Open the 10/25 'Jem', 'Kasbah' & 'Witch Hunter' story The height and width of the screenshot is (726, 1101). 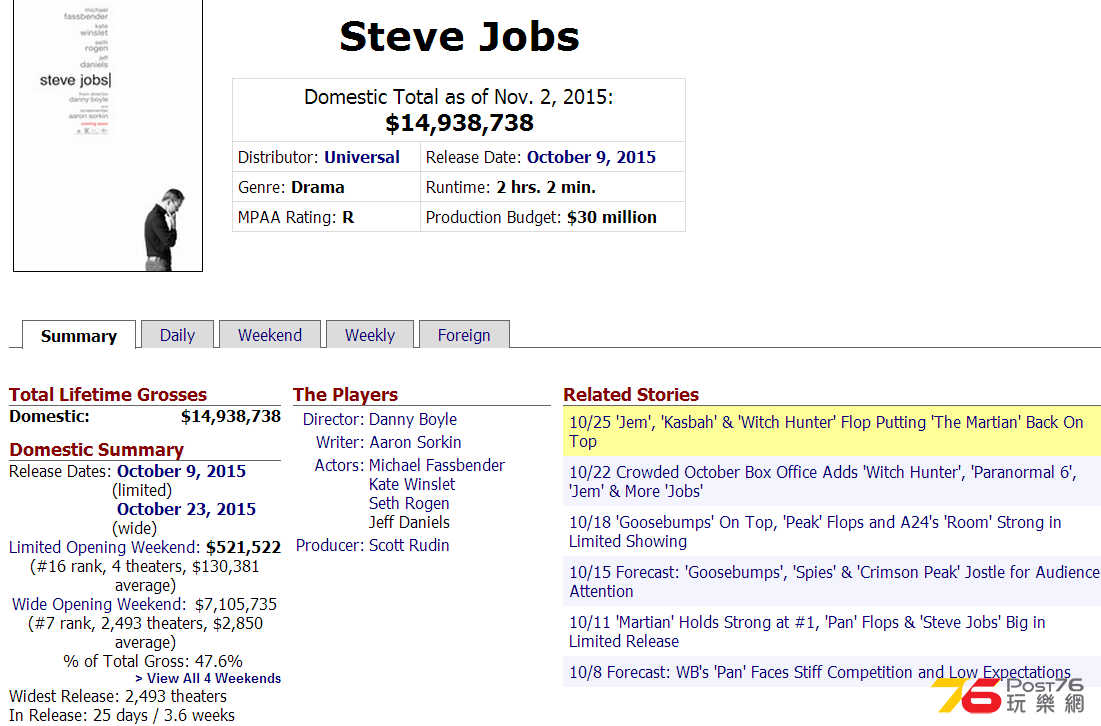point(826,432)
